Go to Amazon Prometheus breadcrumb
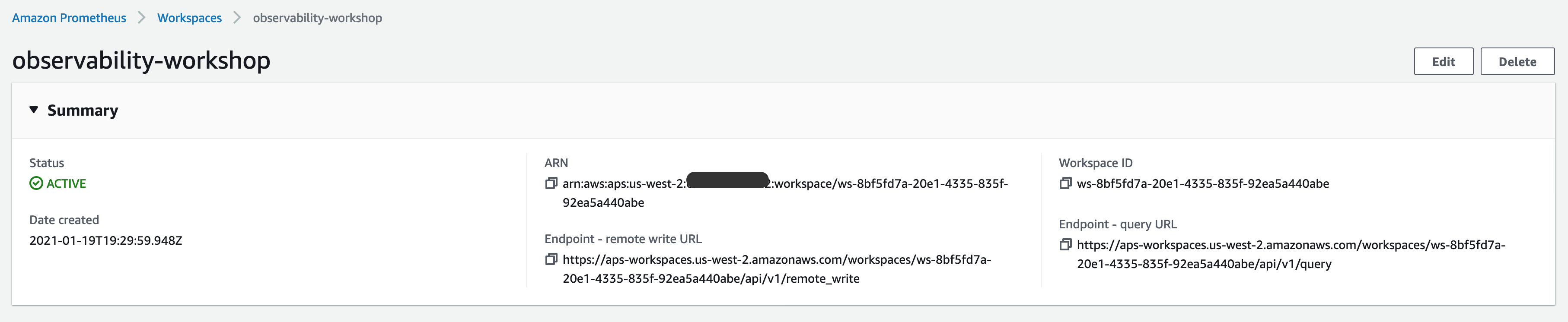Screen dimensions: 1568x322 tap(69, 18)
